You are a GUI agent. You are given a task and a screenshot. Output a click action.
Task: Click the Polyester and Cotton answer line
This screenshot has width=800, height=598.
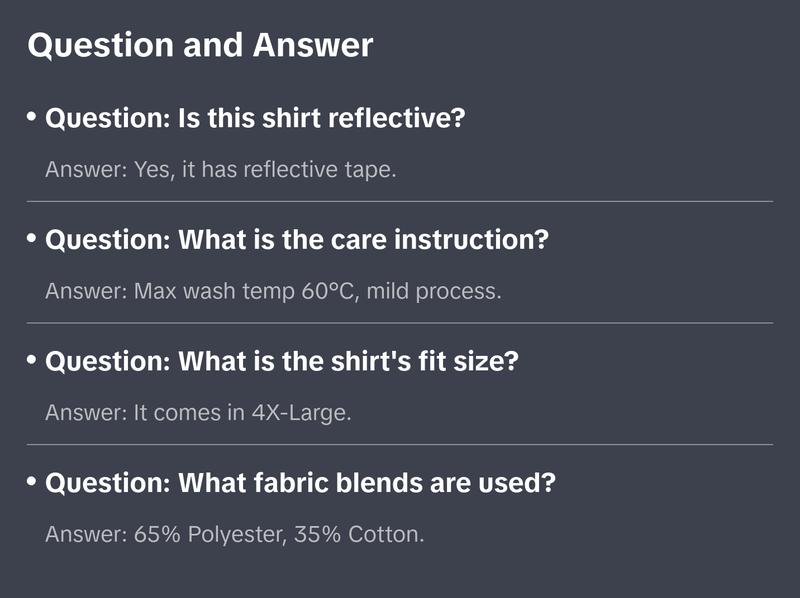(235, 534)
